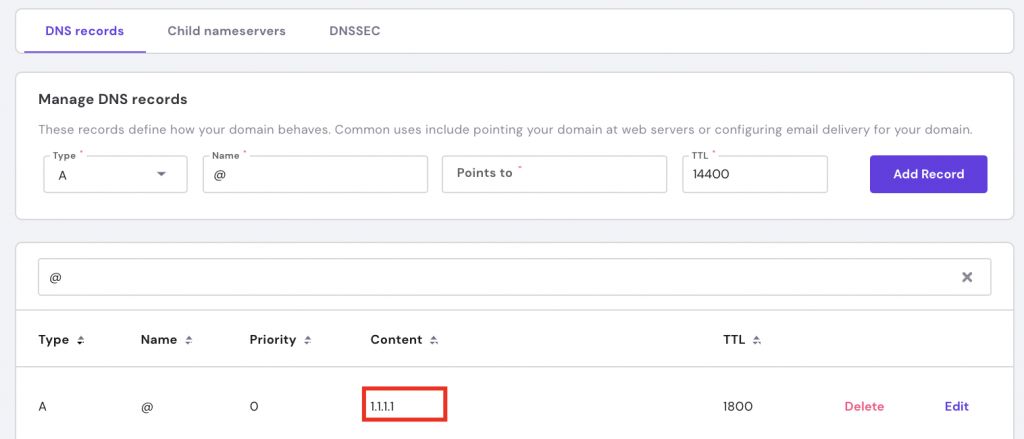The image size is (1024, 439).
Task: Delete the A record for @
Action: coord(864,406)
